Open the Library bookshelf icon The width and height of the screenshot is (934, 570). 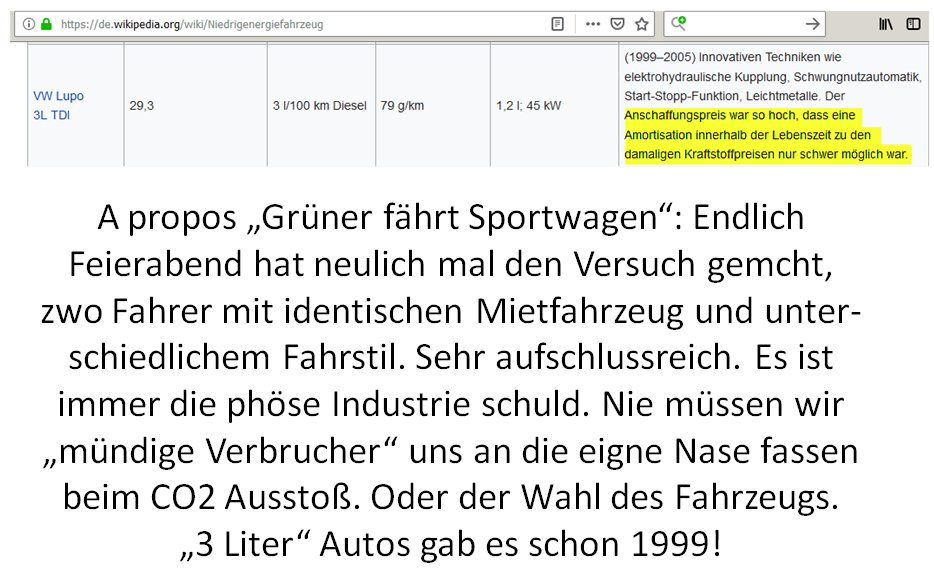(886, 23)
